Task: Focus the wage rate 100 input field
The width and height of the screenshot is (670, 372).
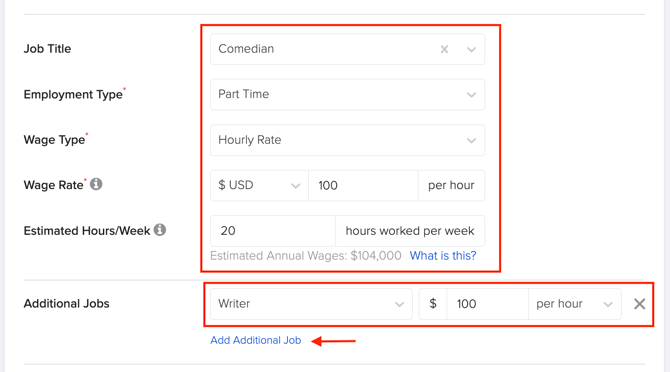Action: click(363, 185)
